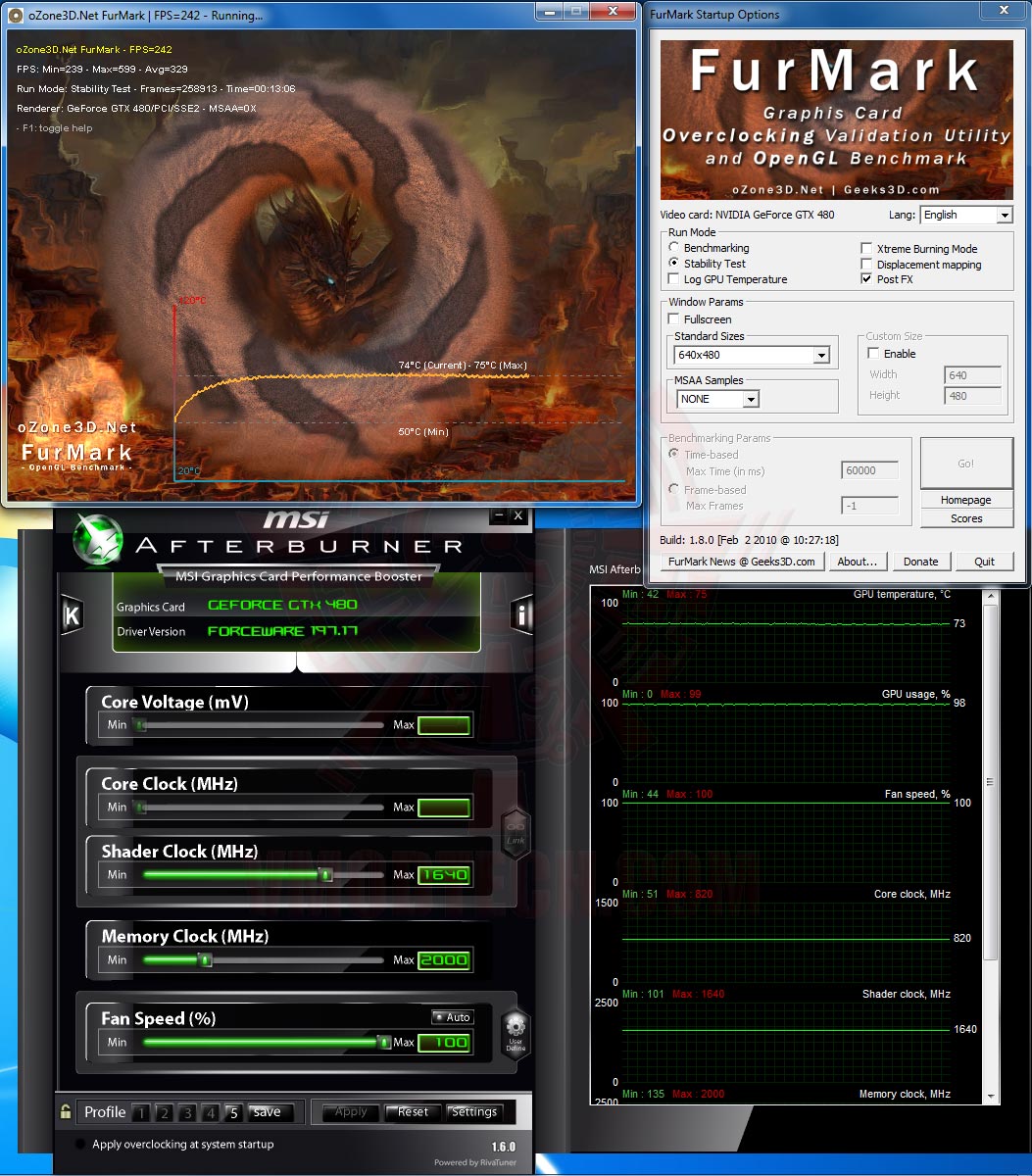Click the User Define gear icon

516,1033
